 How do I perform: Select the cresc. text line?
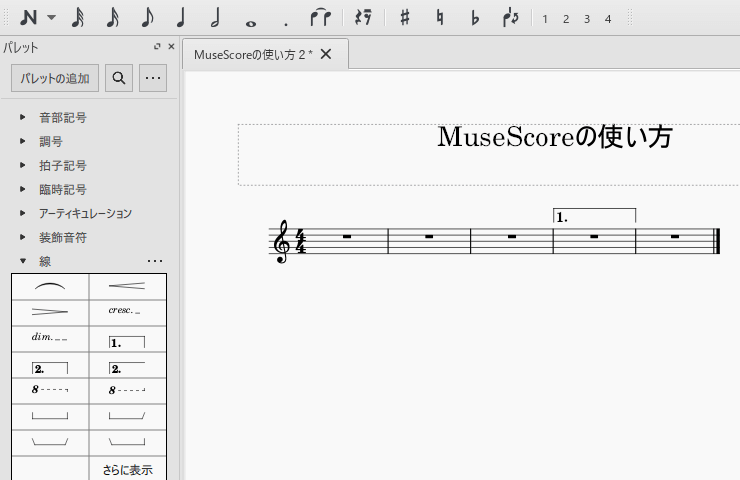tap(127, 312)
